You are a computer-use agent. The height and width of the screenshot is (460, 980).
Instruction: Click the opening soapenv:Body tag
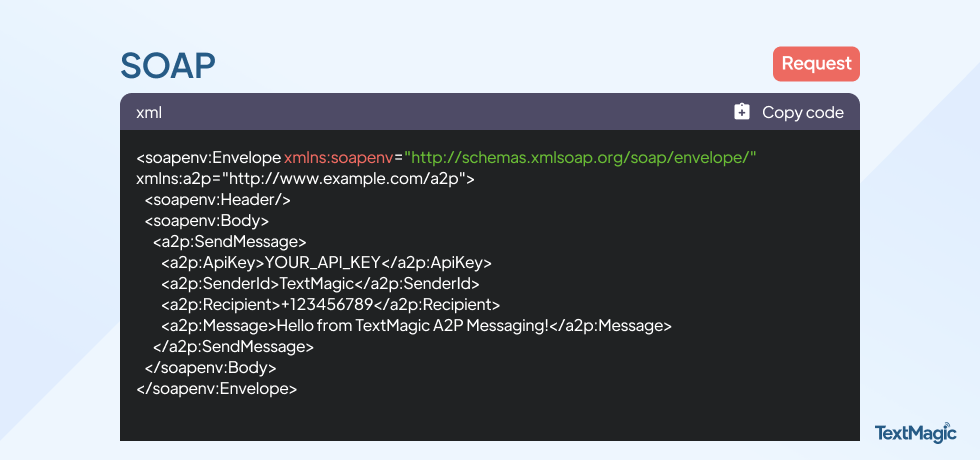point(207,221)
